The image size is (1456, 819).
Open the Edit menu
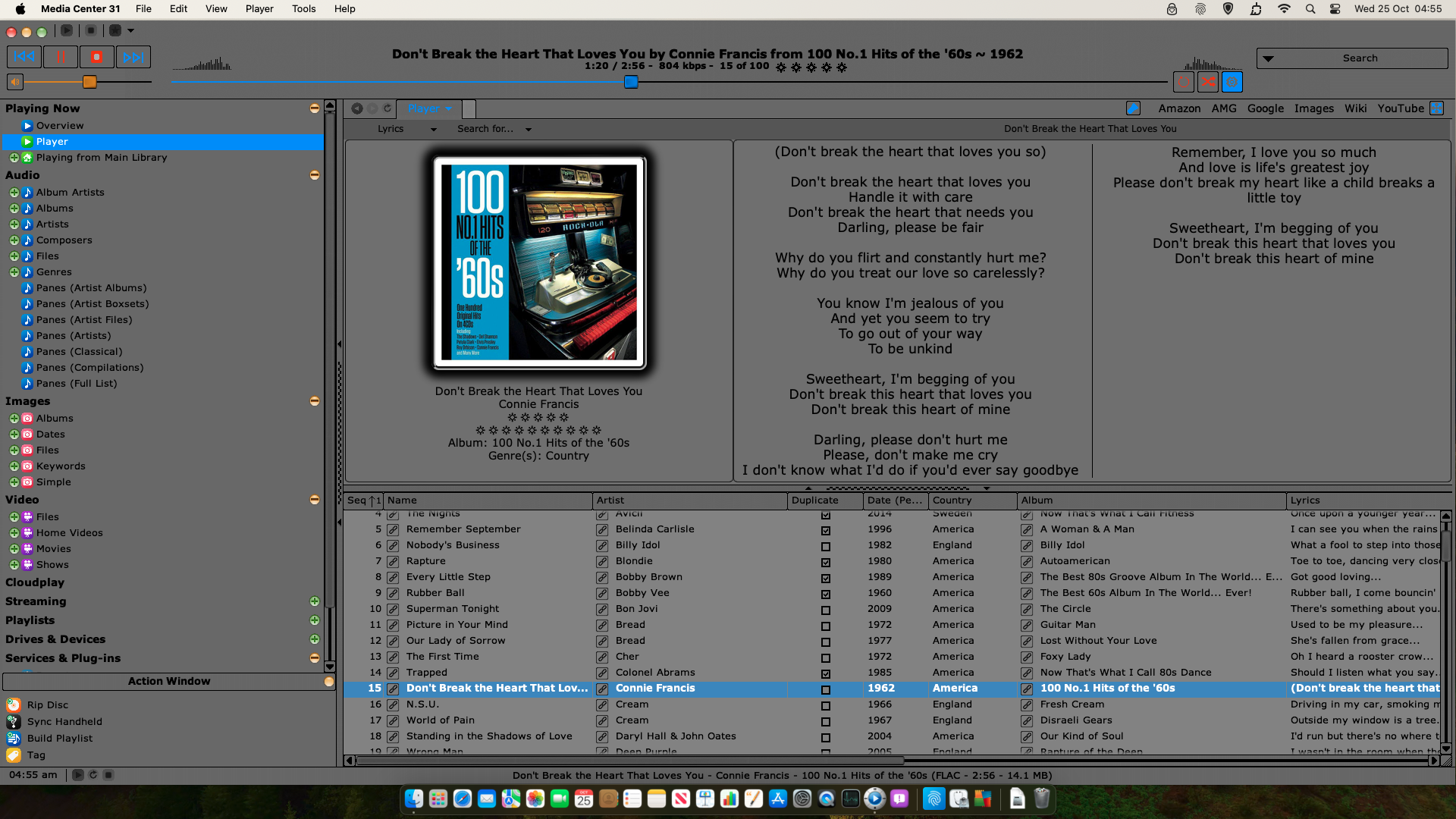(x=179, y=9)
